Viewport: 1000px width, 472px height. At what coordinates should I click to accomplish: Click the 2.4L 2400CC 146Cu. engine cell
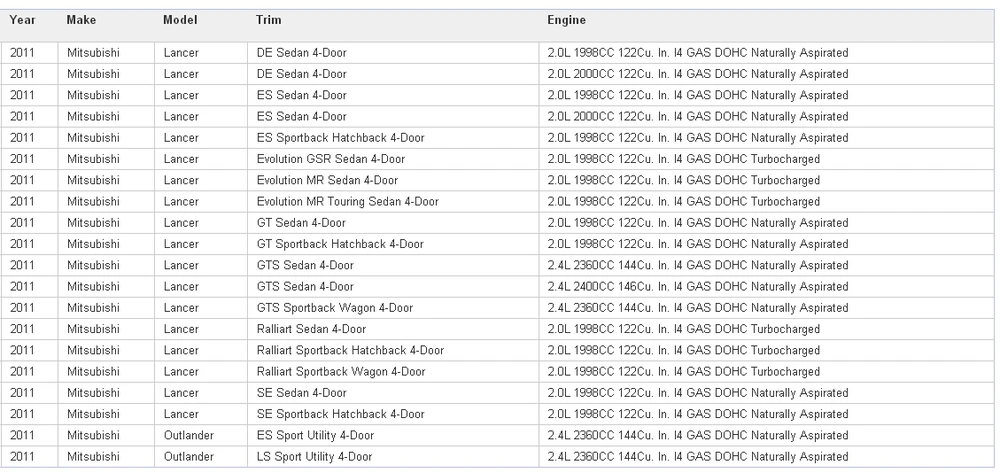point(766,286)
